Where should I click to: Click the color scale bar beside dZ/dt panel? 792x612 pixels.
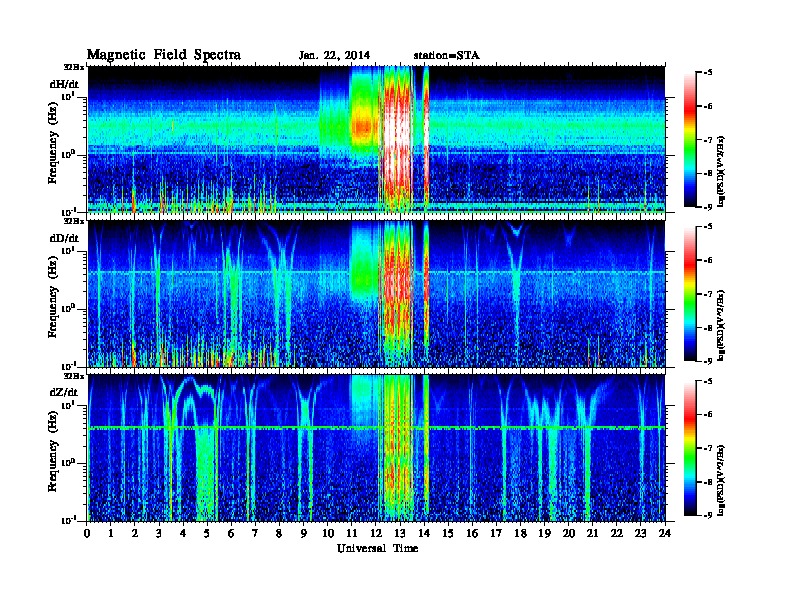point(690,448)
